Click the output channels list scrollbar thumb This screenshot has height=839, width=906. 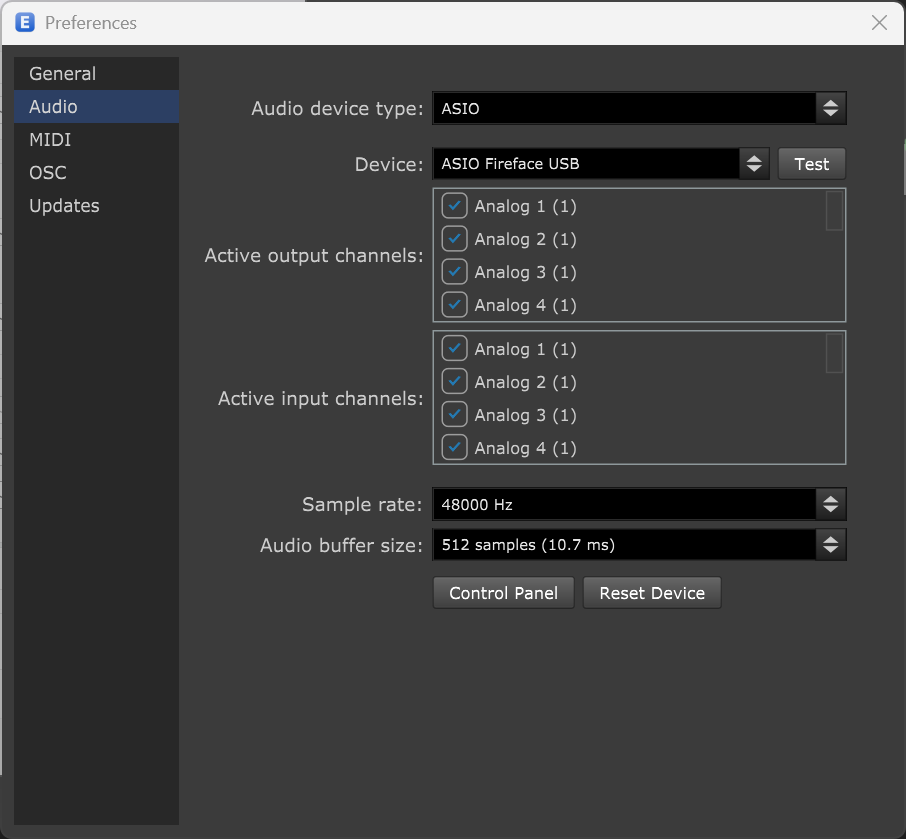[x=834, y=211]
